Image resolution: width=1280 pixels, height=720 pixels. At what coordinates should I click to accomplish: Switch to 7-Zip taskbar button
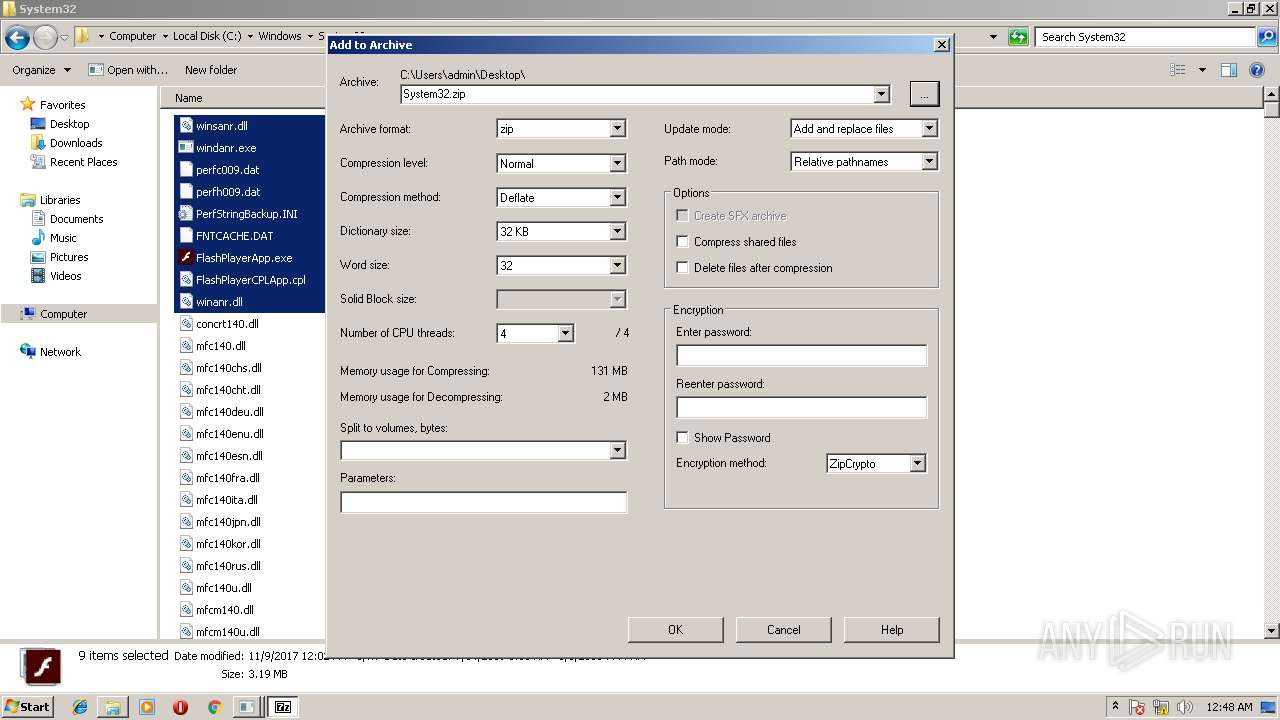coord(283,707)
